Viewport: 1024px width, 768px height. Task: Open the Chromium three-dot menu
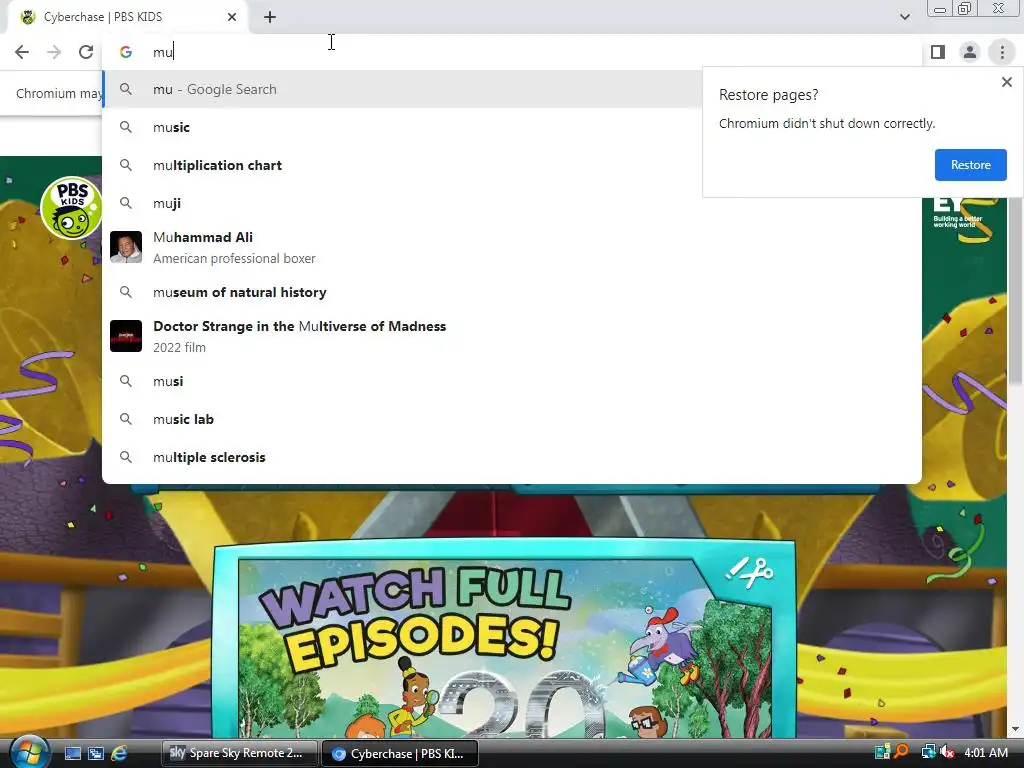[1002, 52]
